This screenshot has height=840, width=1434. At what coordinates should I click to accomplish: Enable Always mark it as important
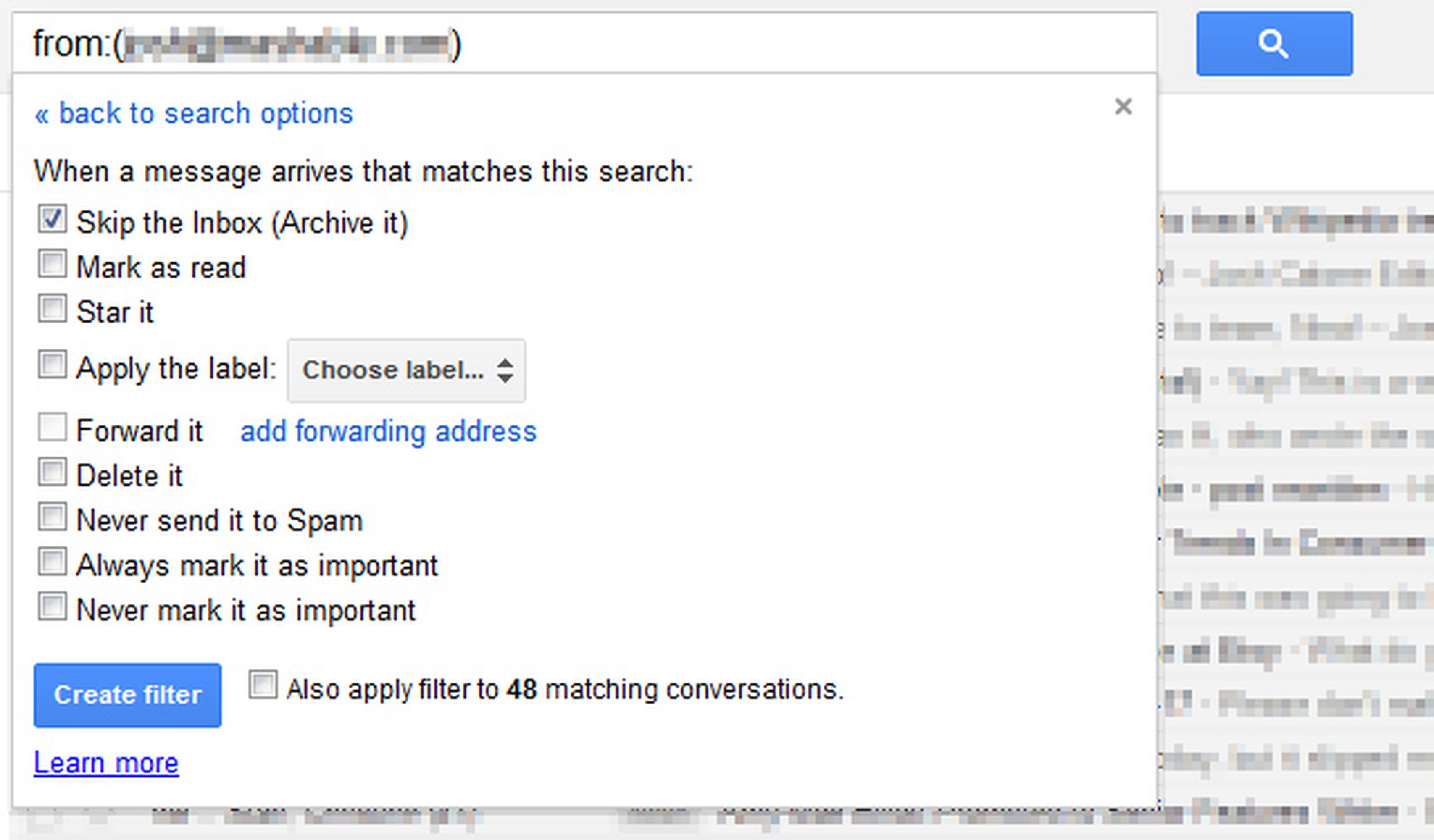coord(53,561)
